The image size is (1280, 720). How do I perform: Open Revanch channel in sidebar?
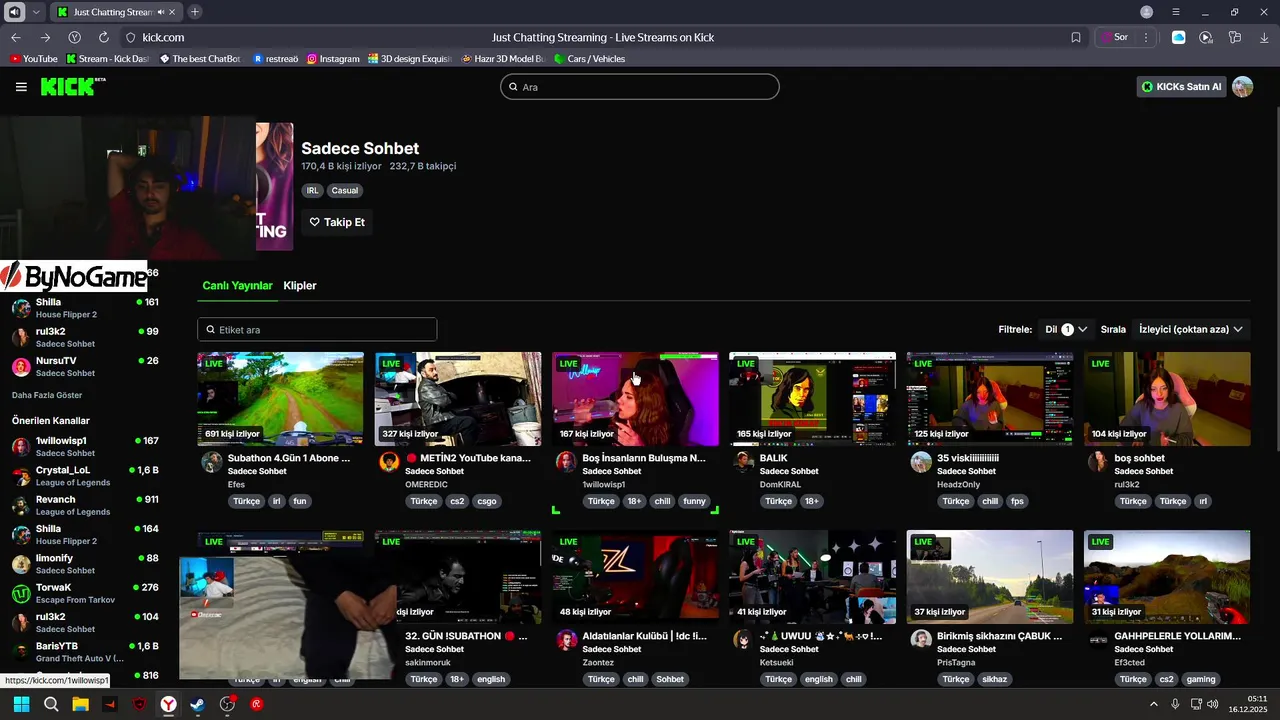tap(85, 505)
